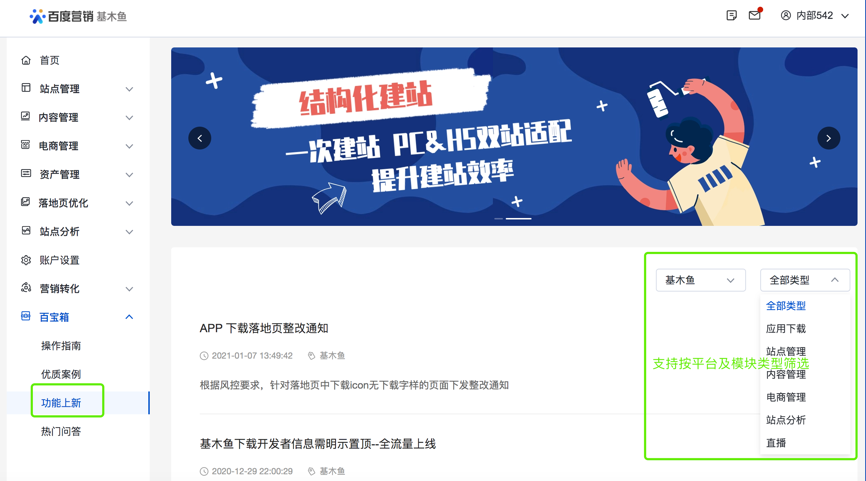Image resolution: width=866 pixels, height=481 pixels.
Task: Close the 全部类型 type dropdown
Action: (x=805, y=280)
